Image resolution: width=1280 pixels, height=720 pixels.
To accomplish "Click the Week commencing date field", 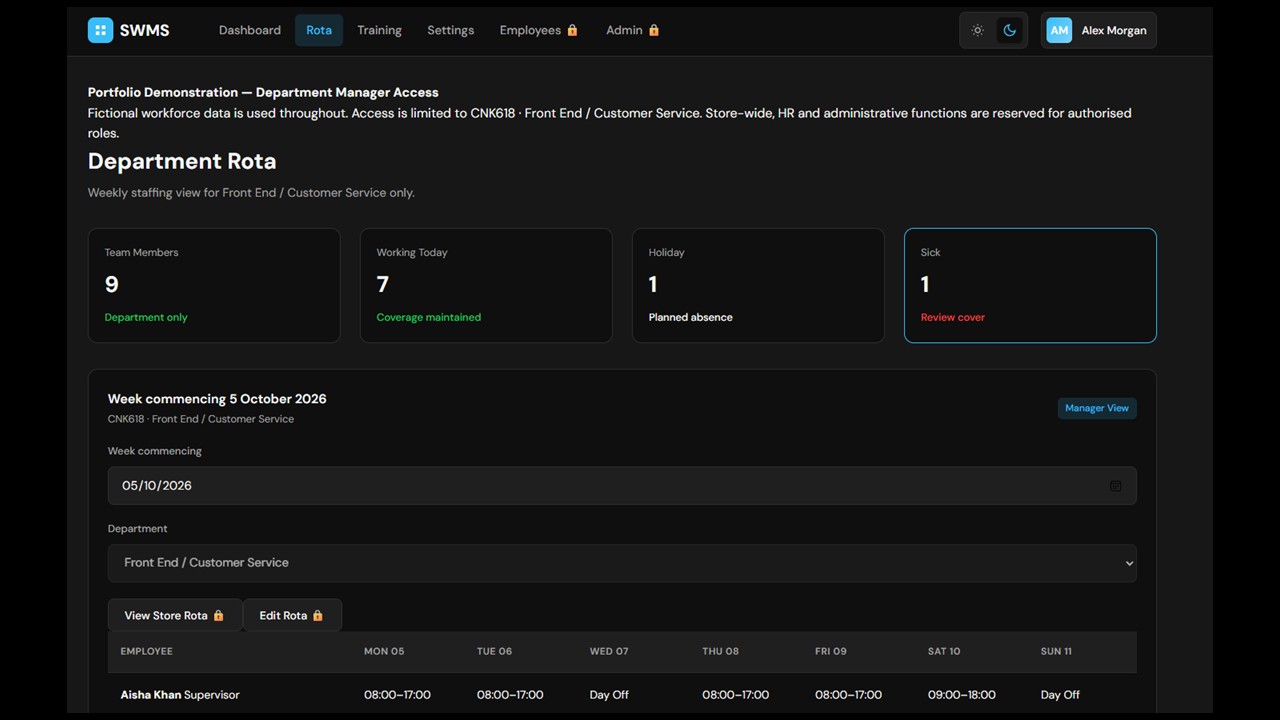I will [x=622, y=486].
